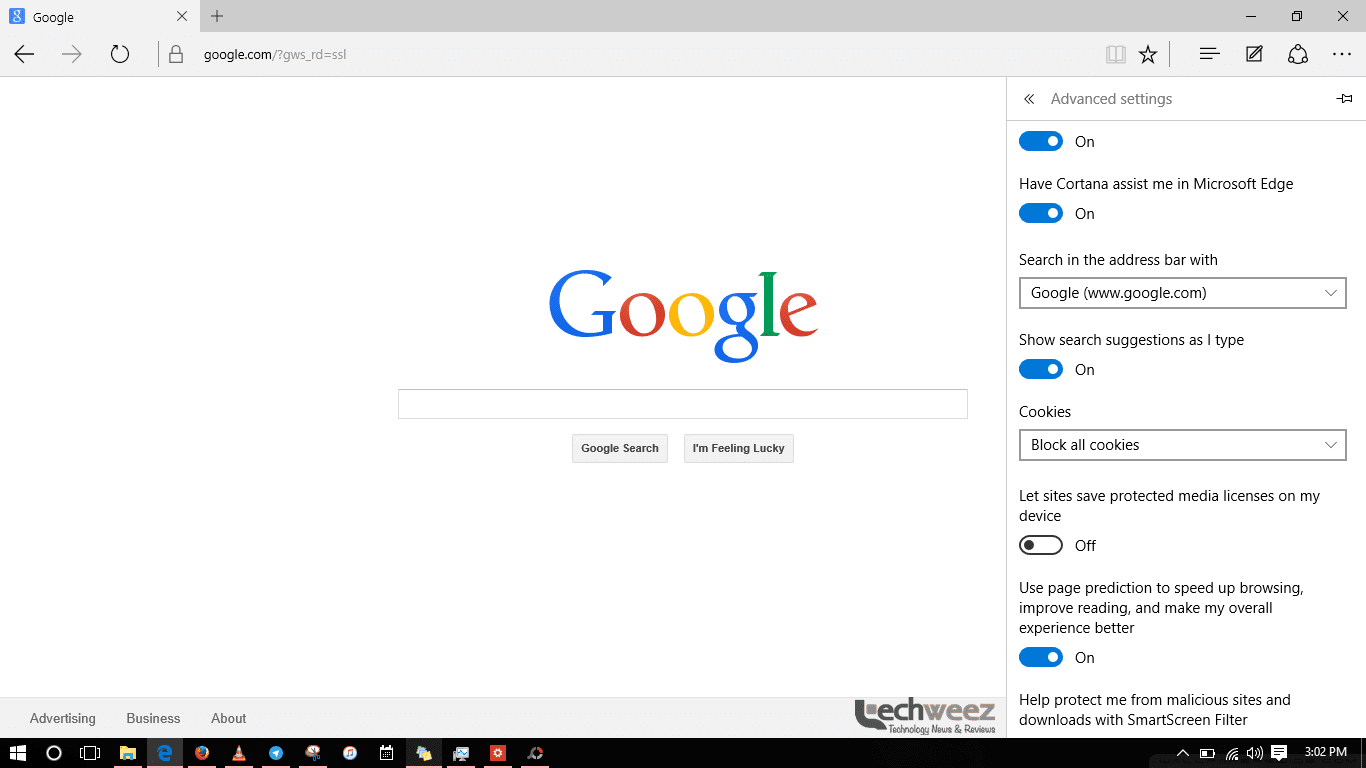Open VLC media player from taskbar
The height and width of the screenshot is (768, 1366).
[x=239, y=753]
